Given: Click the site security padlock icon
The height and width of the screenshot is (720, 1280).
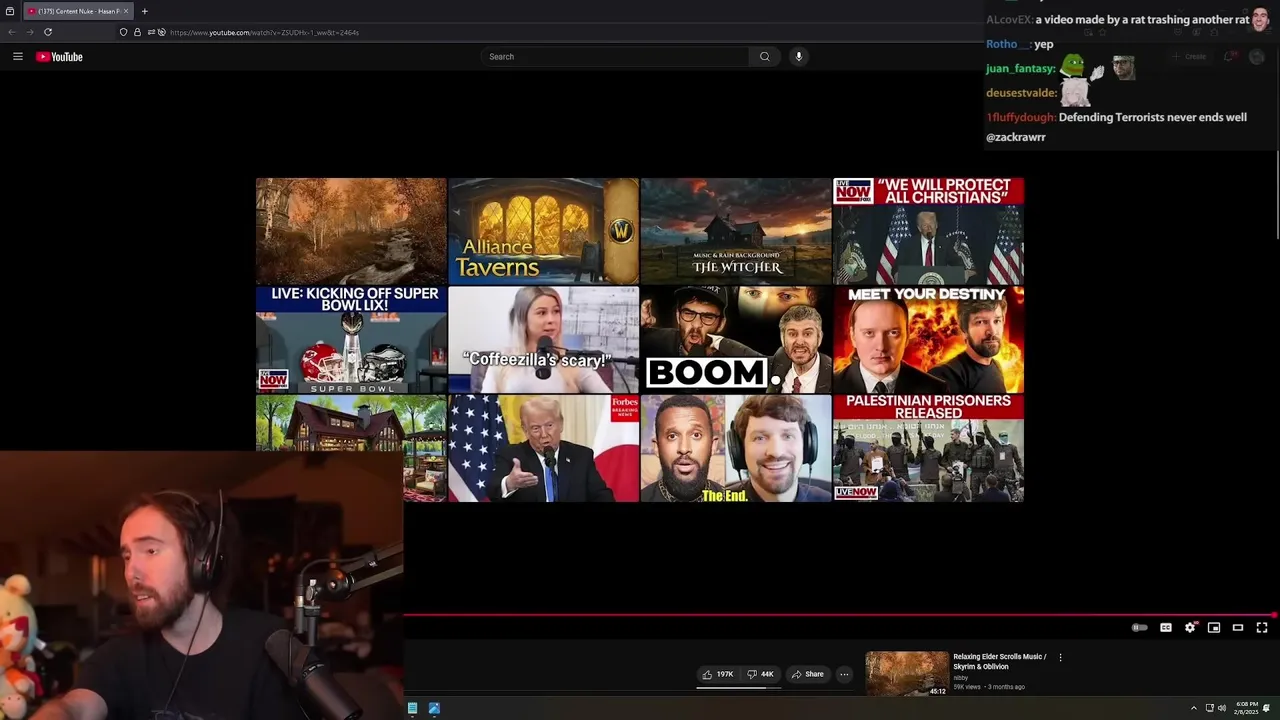Looking at the screenshot, I should (x=138, y=32).
